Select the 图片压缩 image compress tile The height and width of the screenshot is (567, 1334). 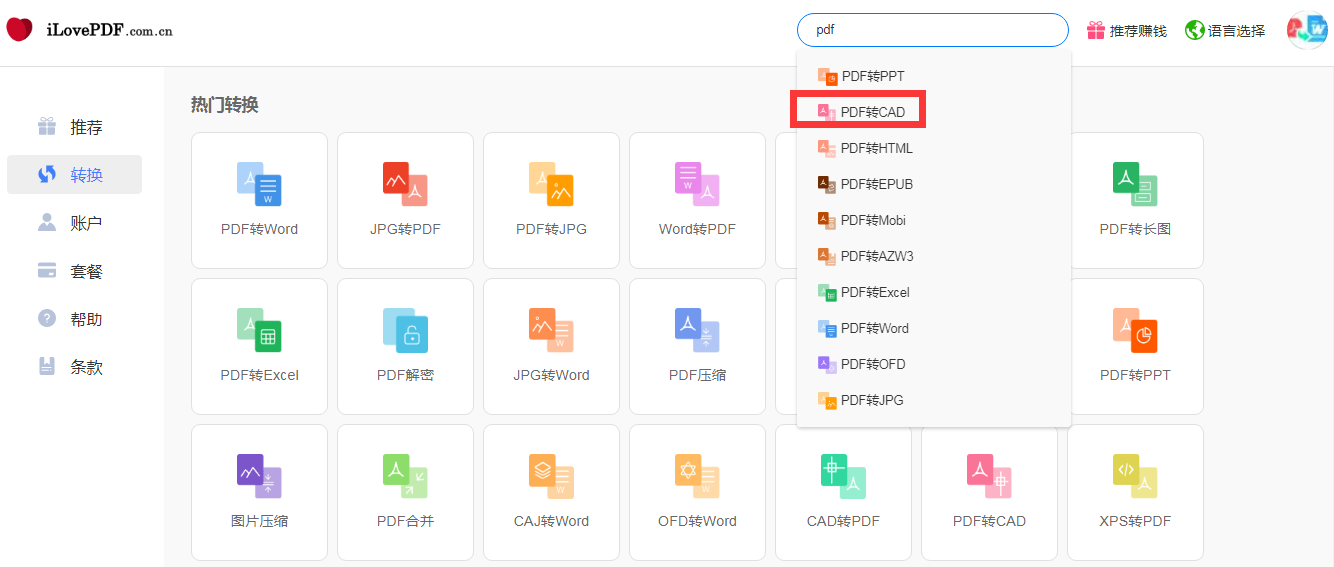(x=259, y=477)
